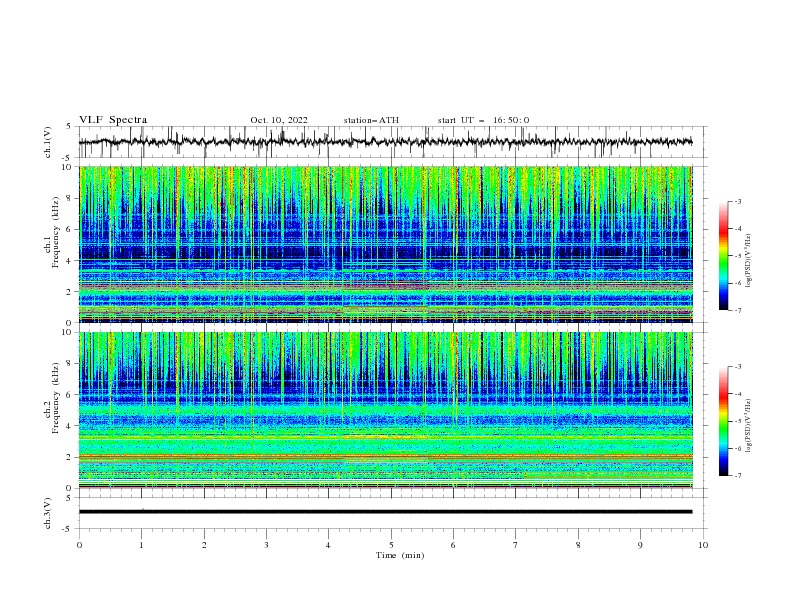Click the ch.1 color scale bar
This screenshot has width=792, height=612.
click(x=723, y=256)
